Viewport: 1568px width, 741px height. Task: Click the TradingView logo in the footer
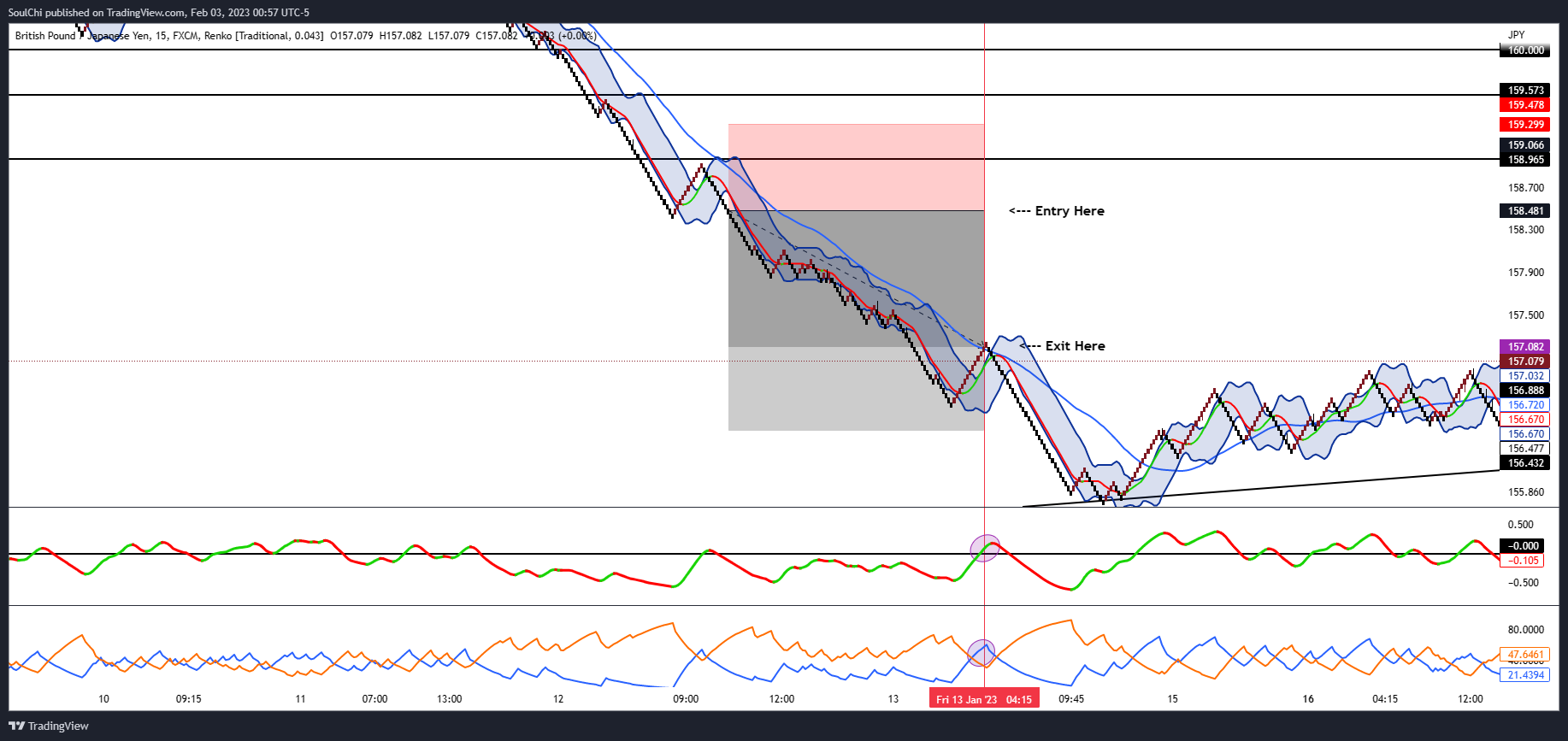coord(49,726)
